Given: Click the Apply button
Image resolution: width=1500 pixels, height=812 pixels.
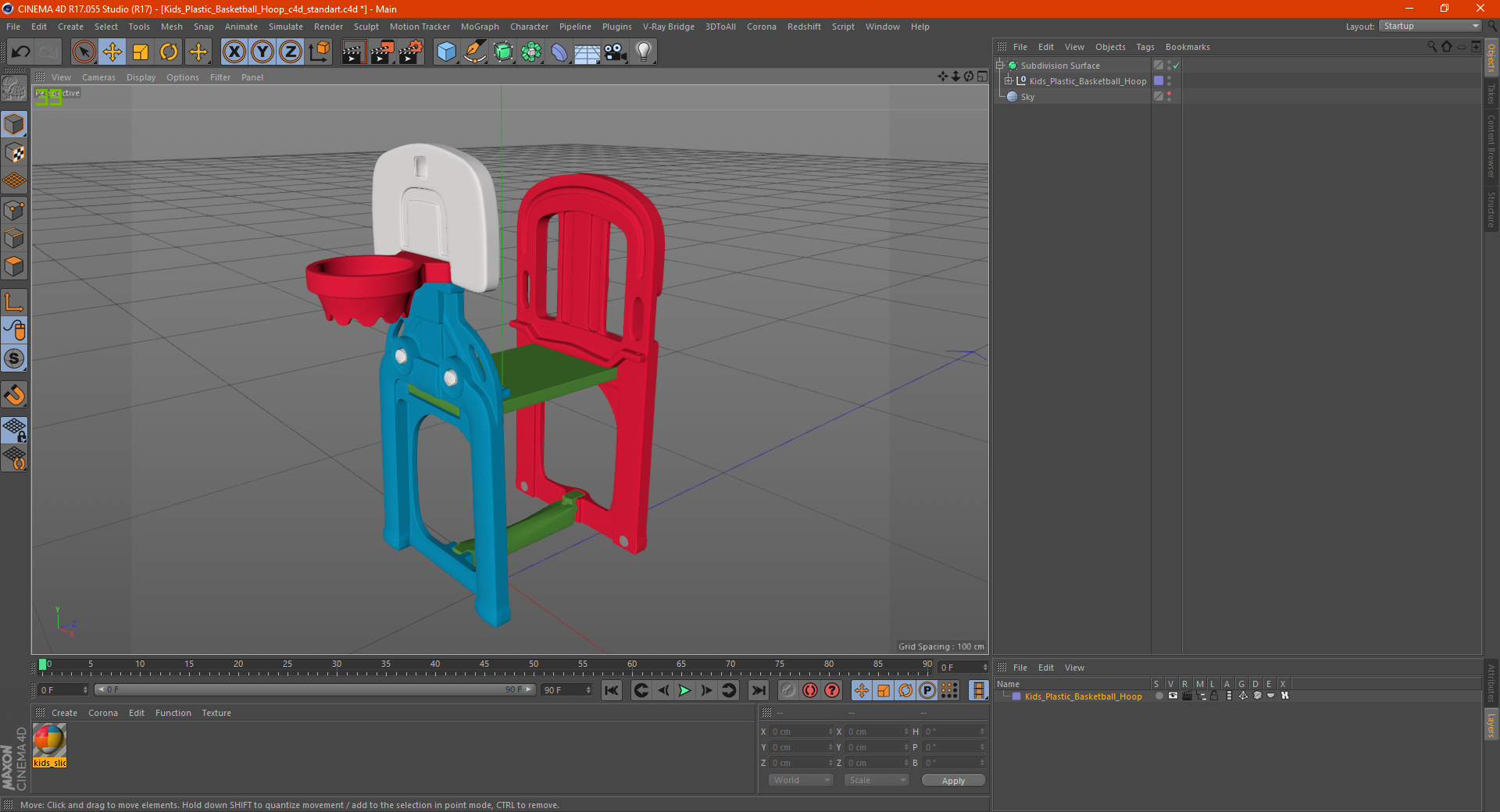Looking at the screenshot, I should (953, 781).
